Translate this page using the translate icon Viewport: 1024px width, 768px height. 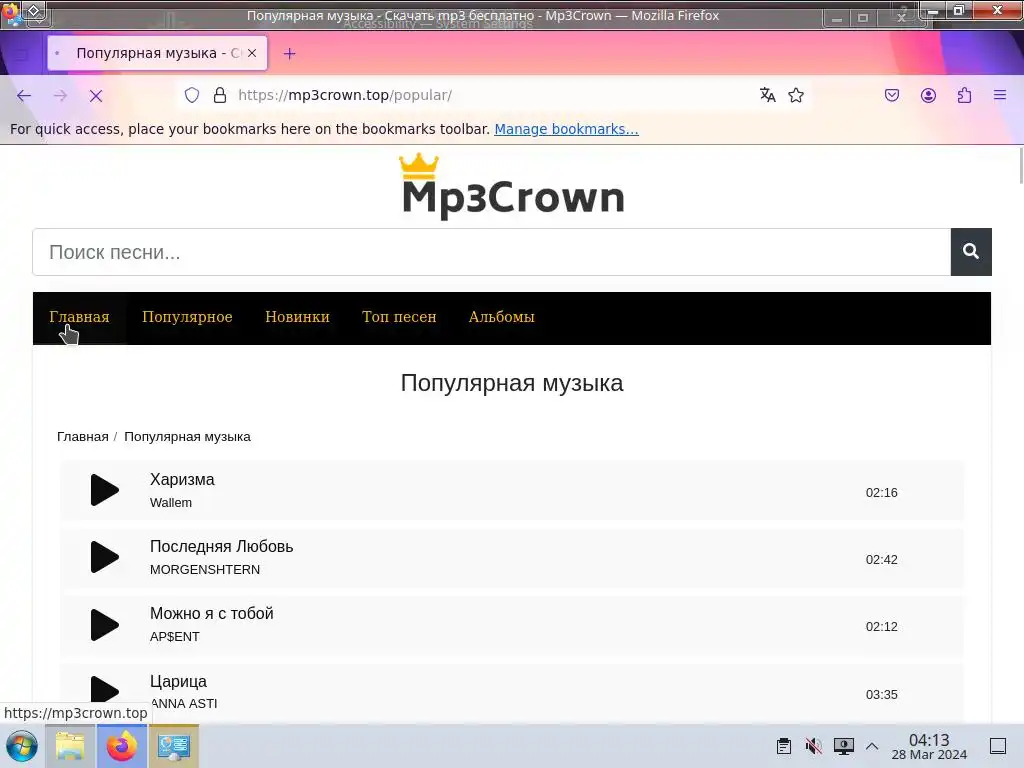pyautogui.click(x=767, y=95)
